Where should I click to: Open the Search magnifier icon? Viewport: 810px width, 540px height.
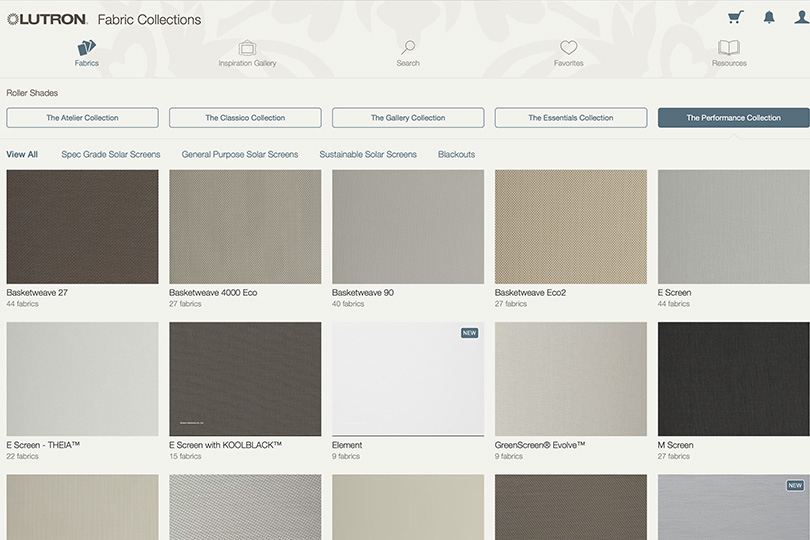pos(408,48)
